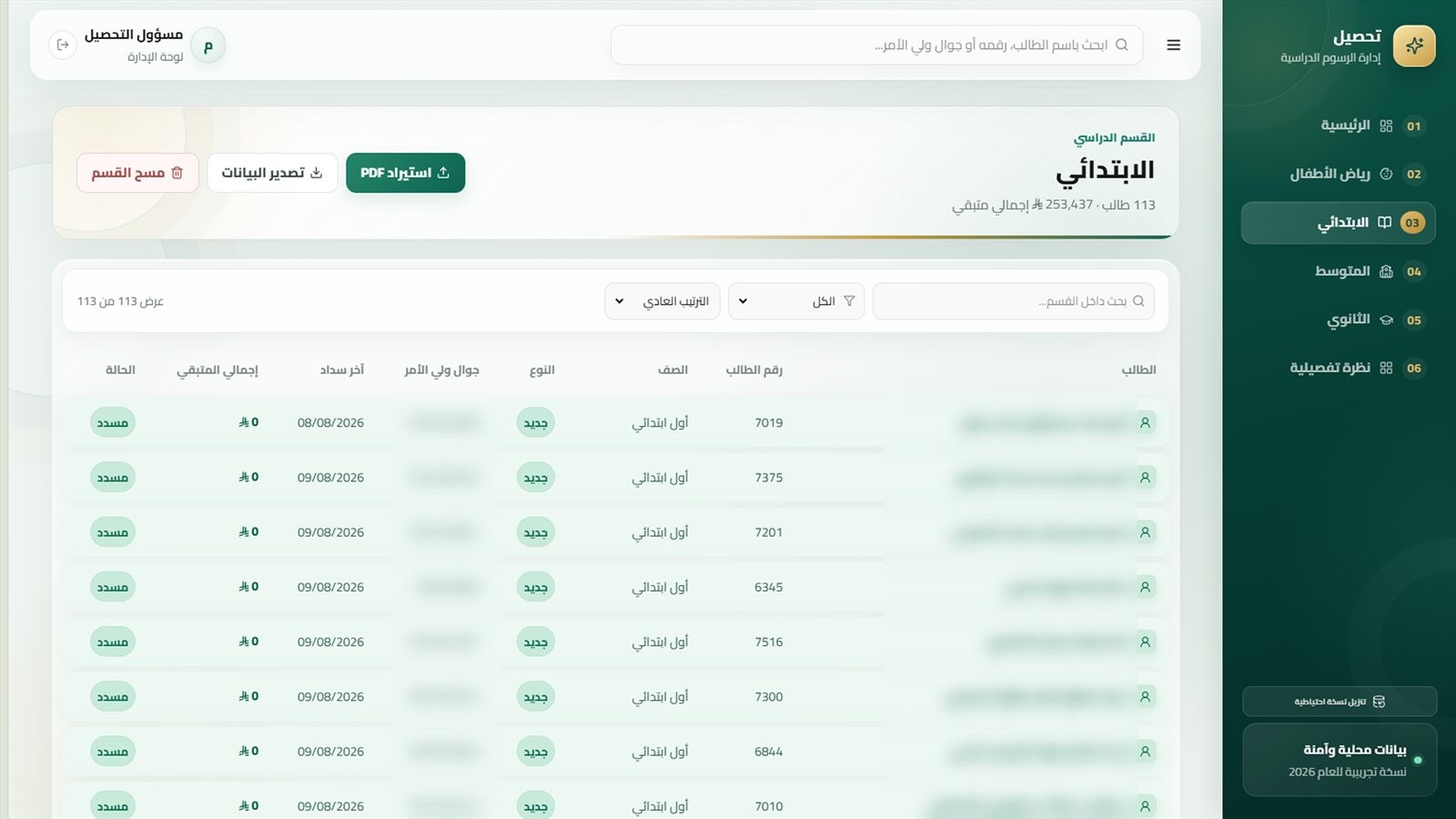Viewport: 1456px width, 819px height.
Task: Click the grid icon next to الرئيسية
Action: (x=1386, y=126)
